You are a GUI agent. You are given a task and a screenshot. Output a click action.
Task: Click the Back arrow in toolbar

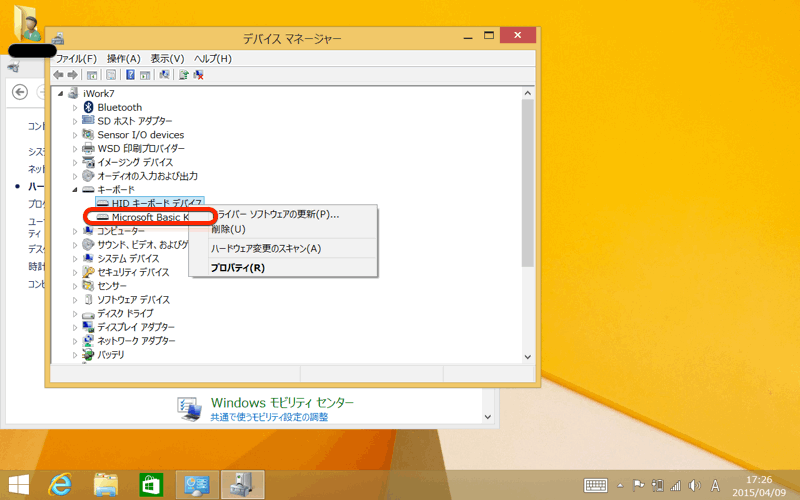[x=59, y=74]
